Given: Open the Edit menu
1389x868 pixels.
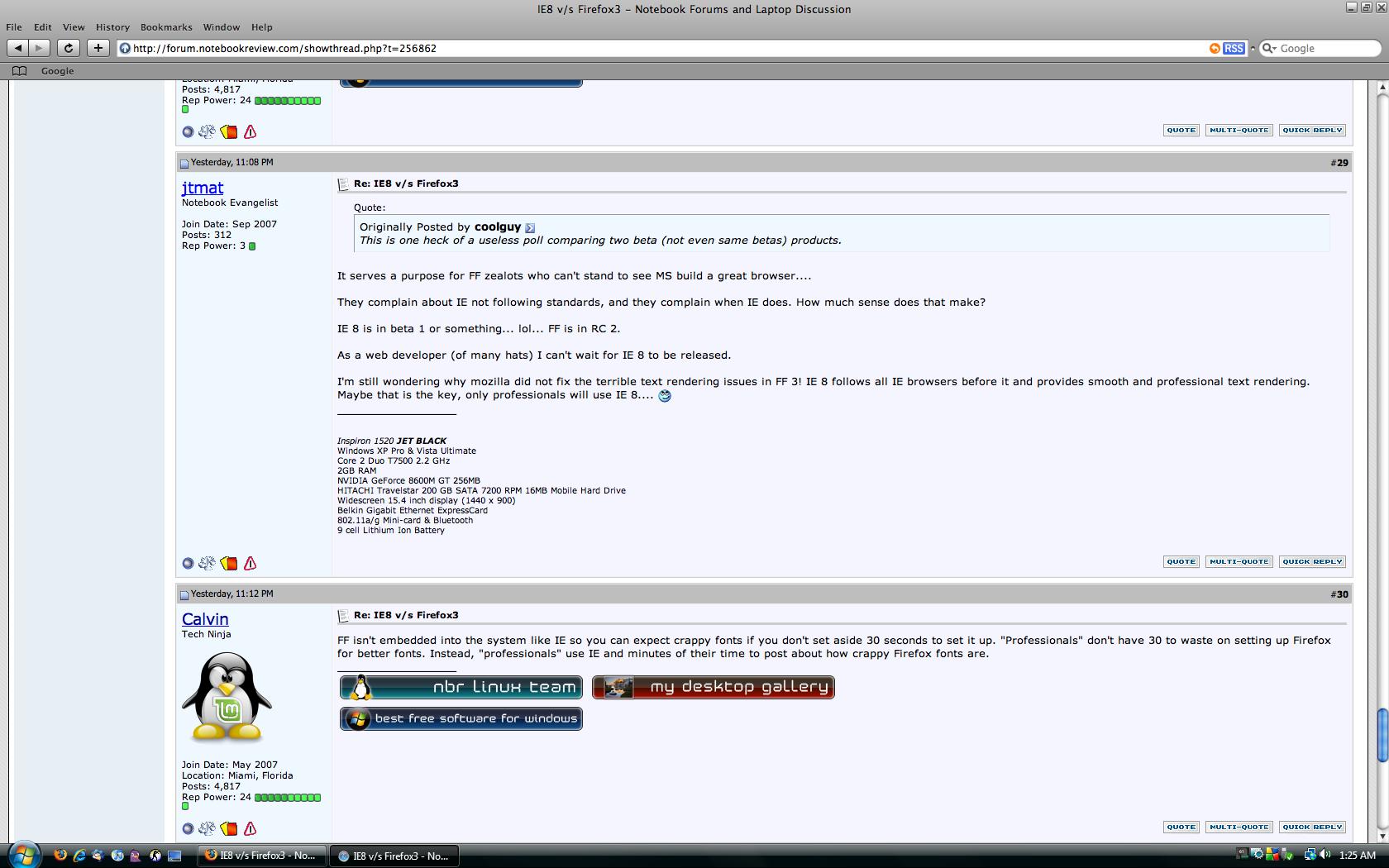Looking at the screenshot, I should (x=42, y=27).
